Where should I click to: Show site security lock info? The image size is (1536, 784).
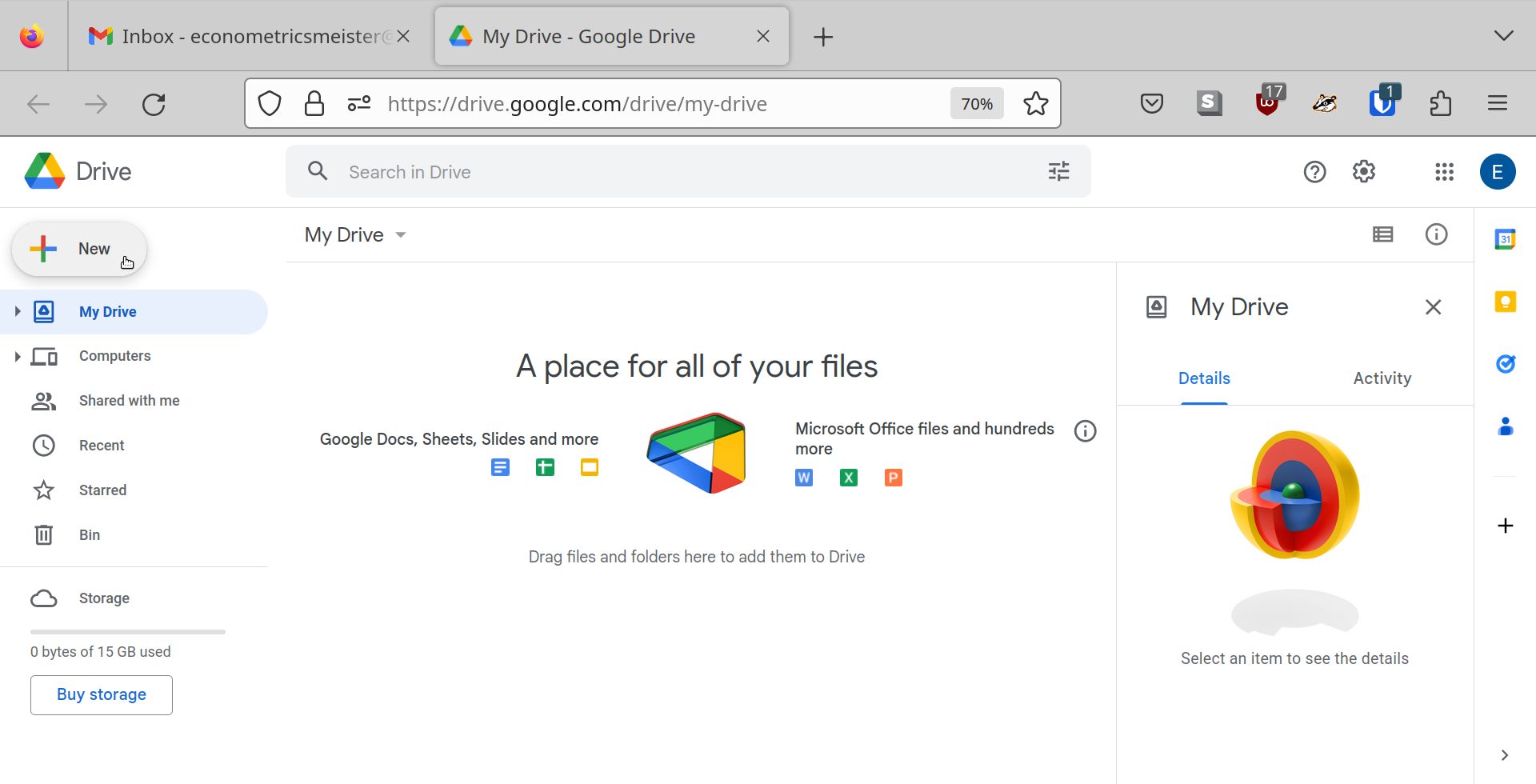[x=314, y=103]
